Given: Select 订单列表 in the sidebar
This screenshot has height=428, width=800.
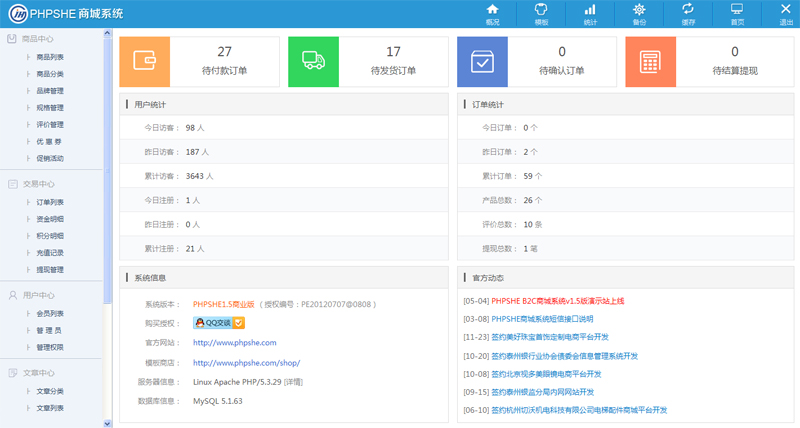Looking at the screenshot, I should point(50,202).
